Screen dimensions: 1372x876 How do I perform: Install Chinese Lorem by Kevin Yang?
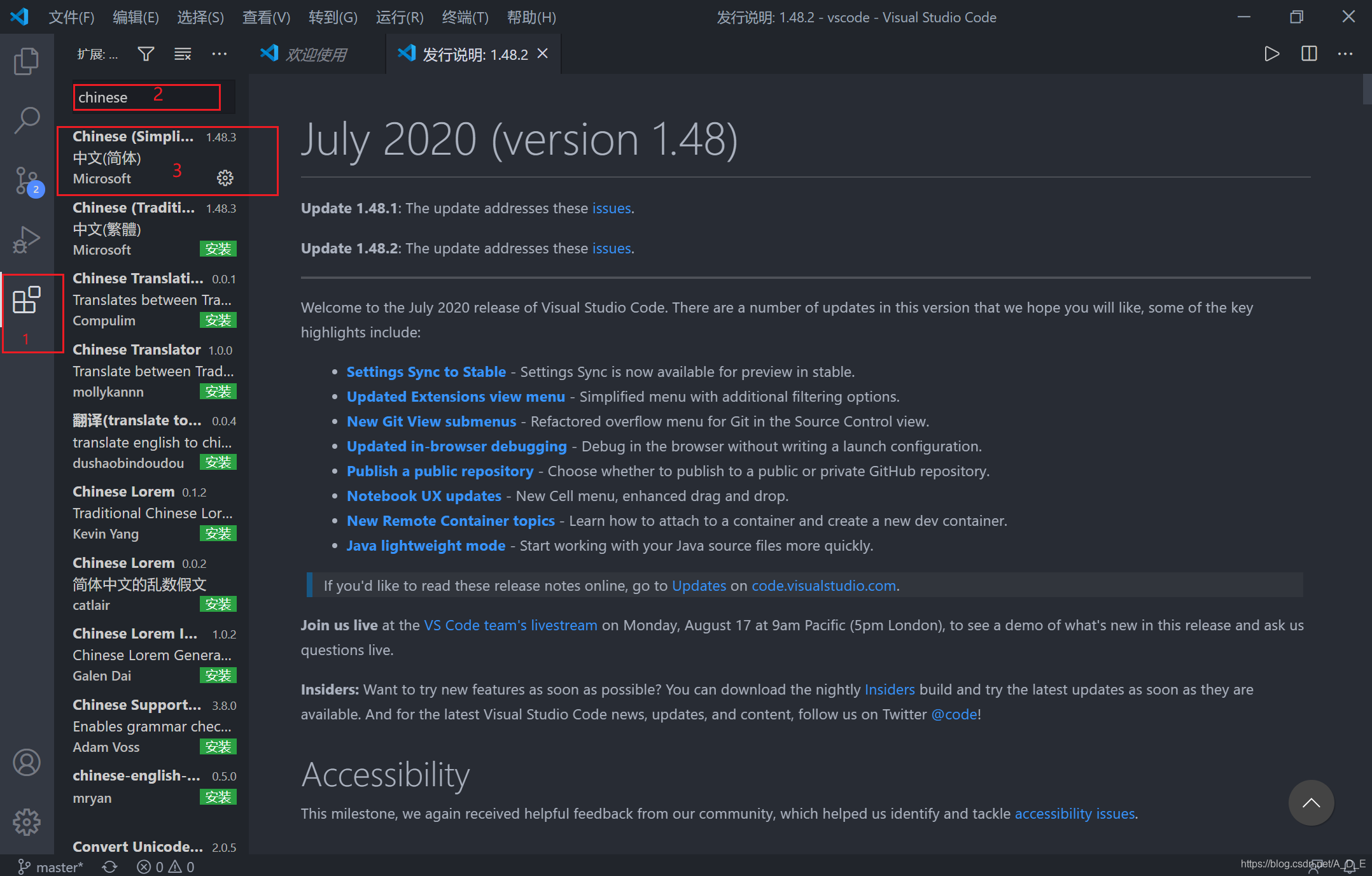tap(218, 533)
